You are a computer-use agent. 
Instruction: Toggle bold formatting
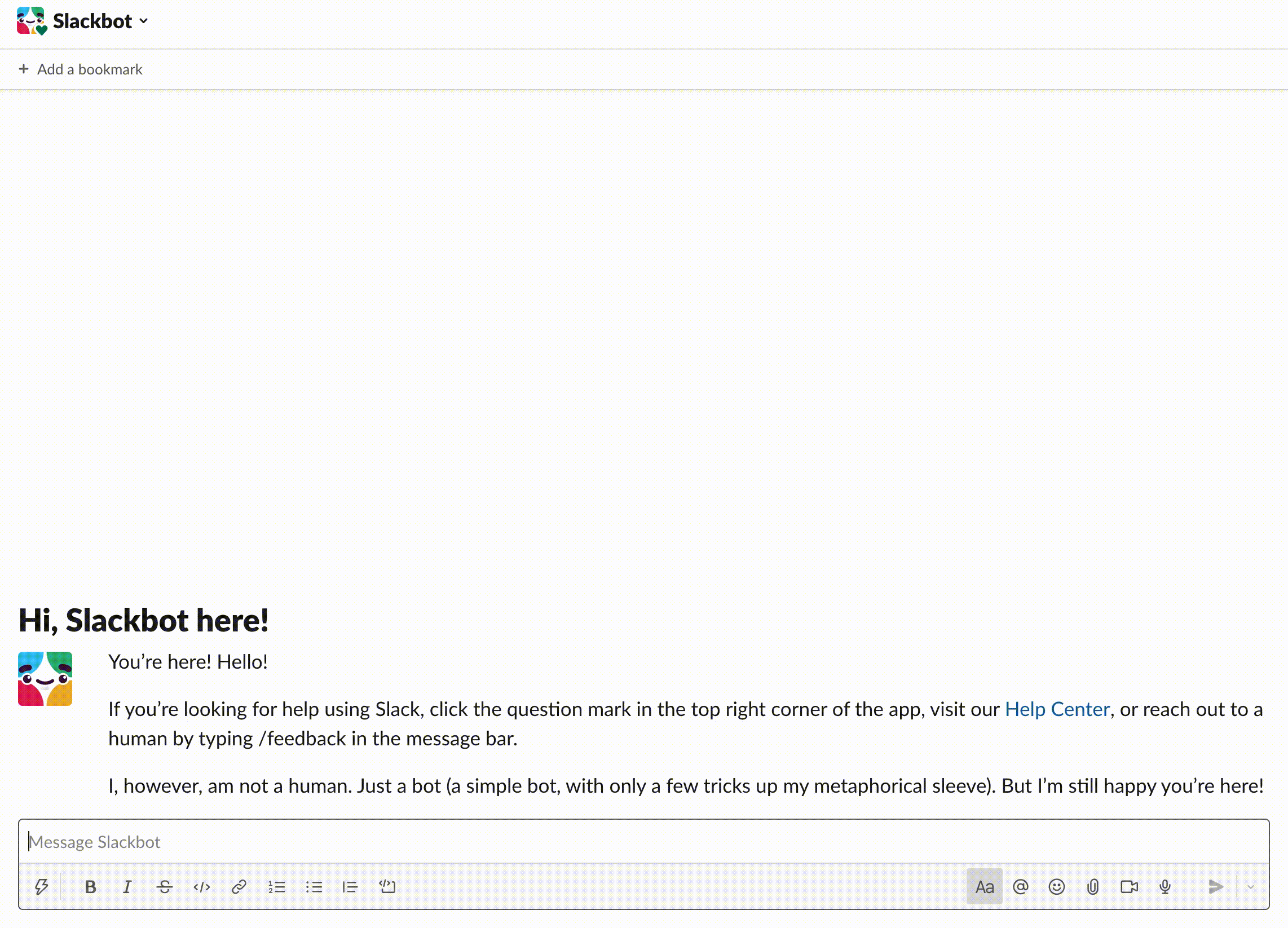[x=90, y=886]
